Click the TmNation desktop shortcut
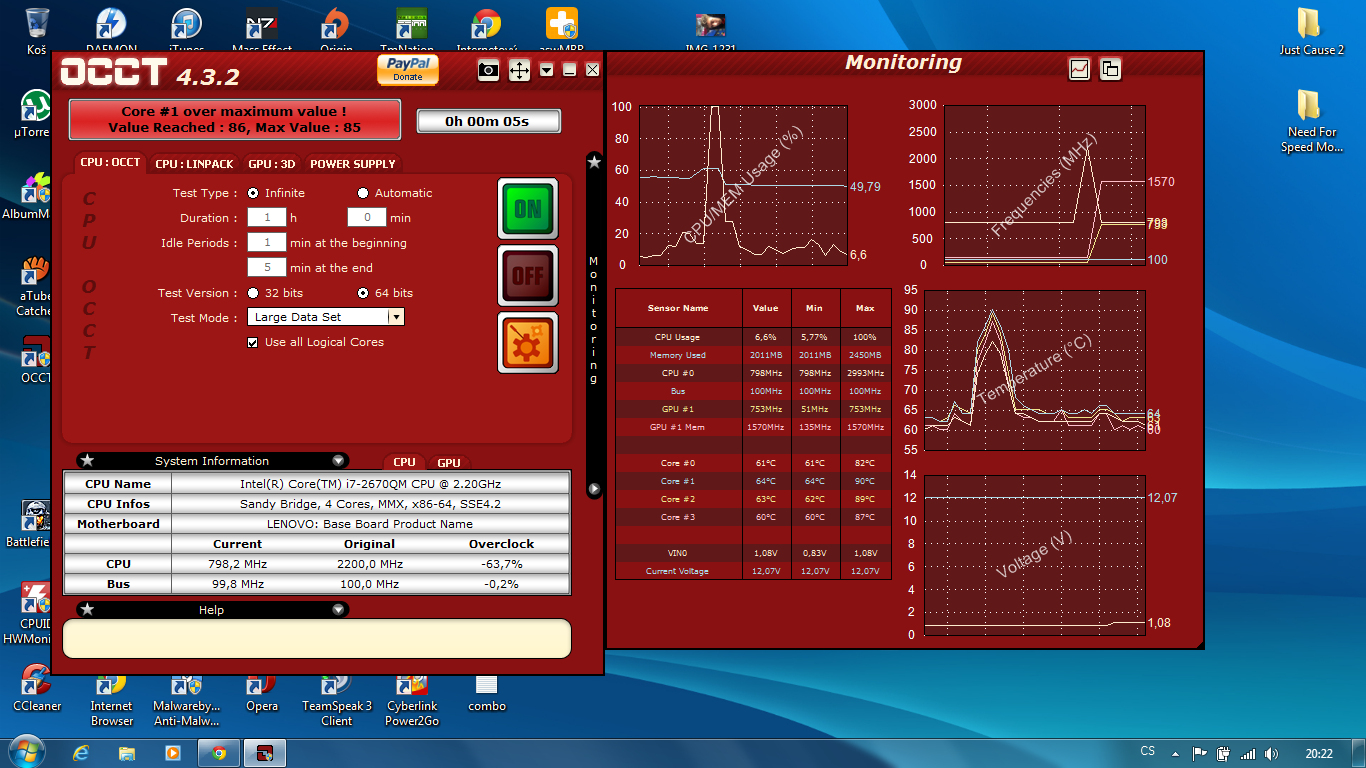This screenshot has height=768, width=1366. [x=411, y=30]
